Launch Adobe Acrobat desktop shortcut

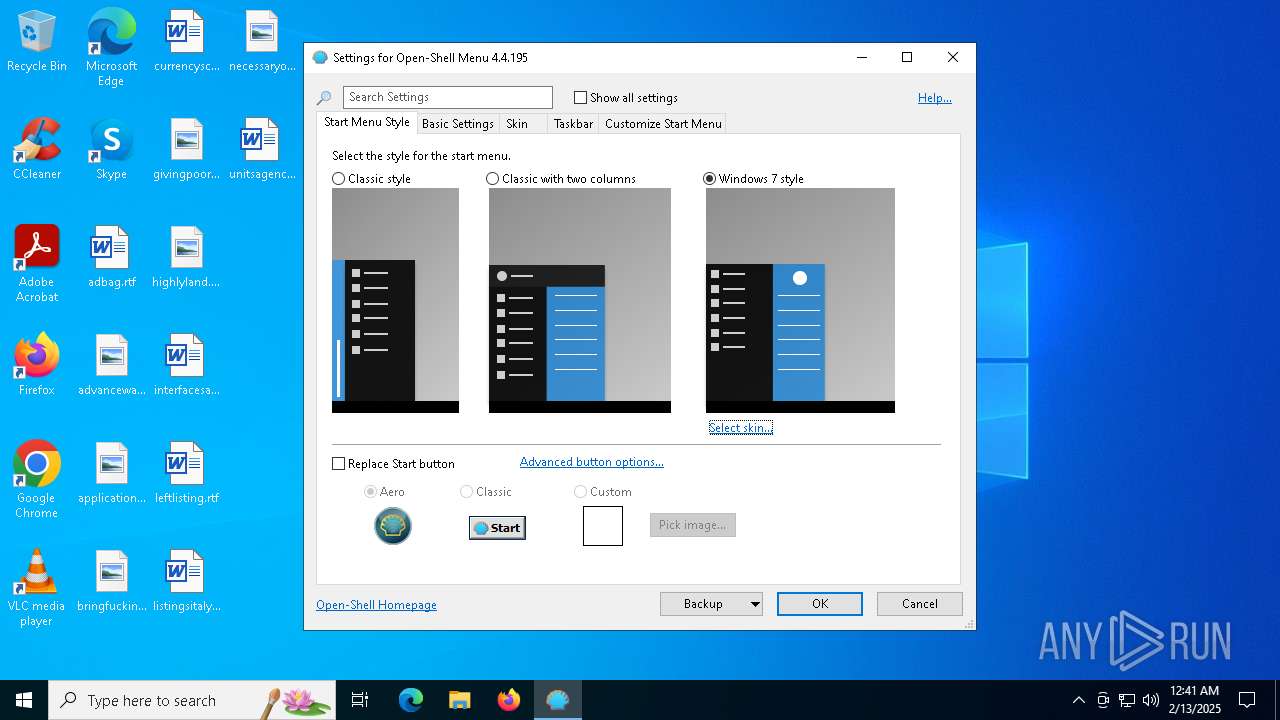click(37, 264)
